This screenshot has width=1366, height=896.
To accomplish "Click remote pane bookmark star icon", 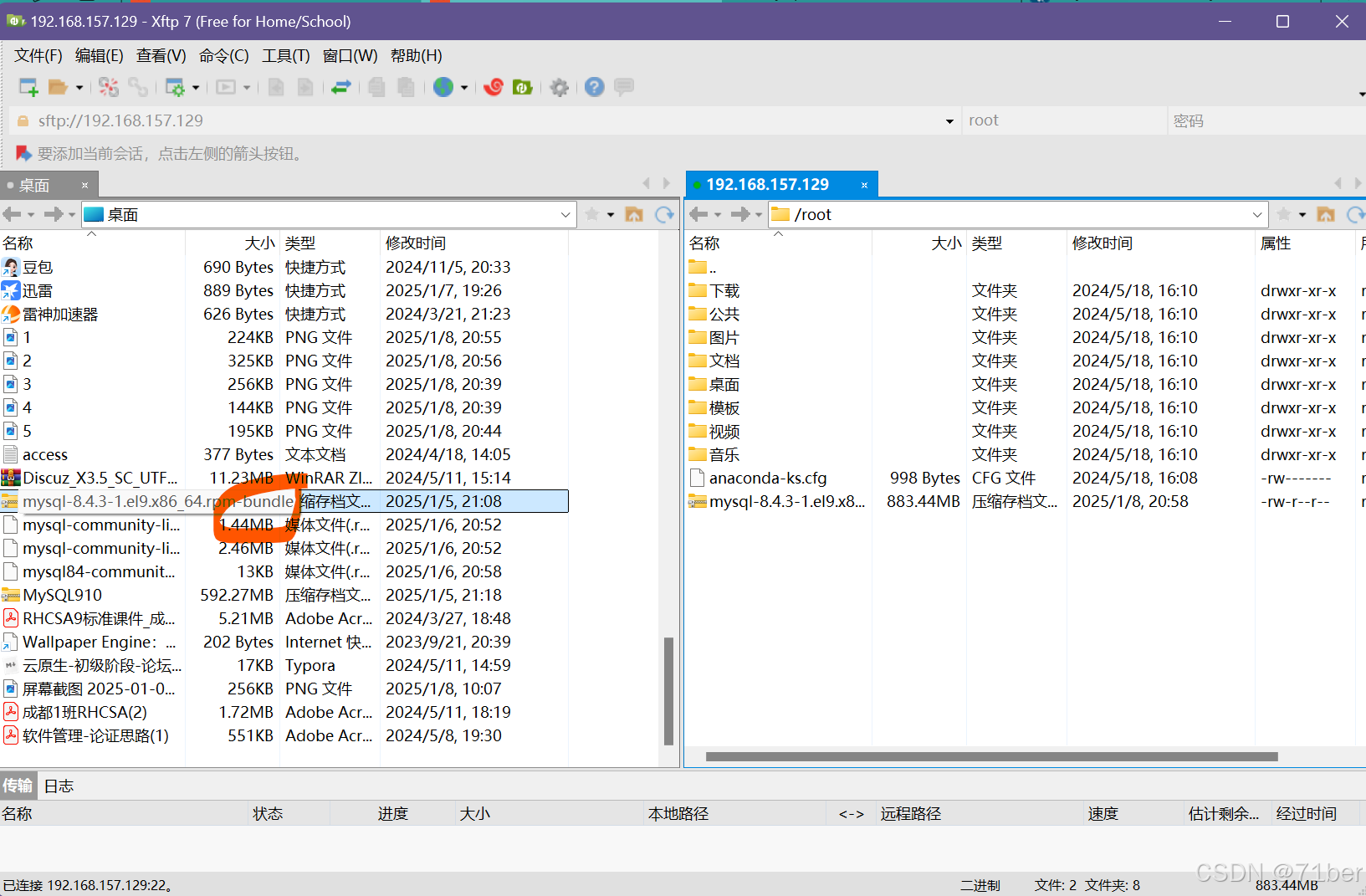I will (1284, 215).
